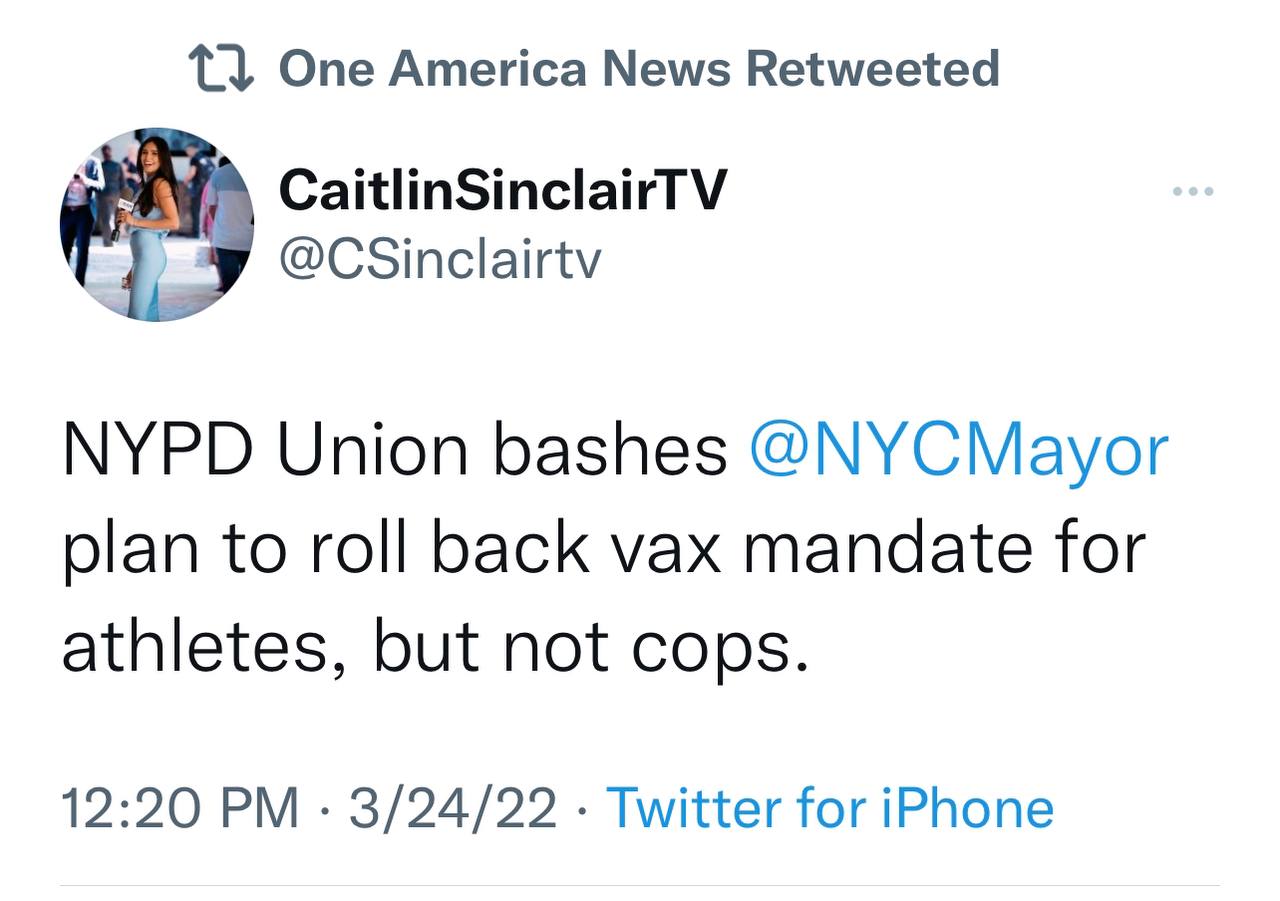Click the dot between time and date
This screenshot has width=1280, height=901.
[324, 807]
